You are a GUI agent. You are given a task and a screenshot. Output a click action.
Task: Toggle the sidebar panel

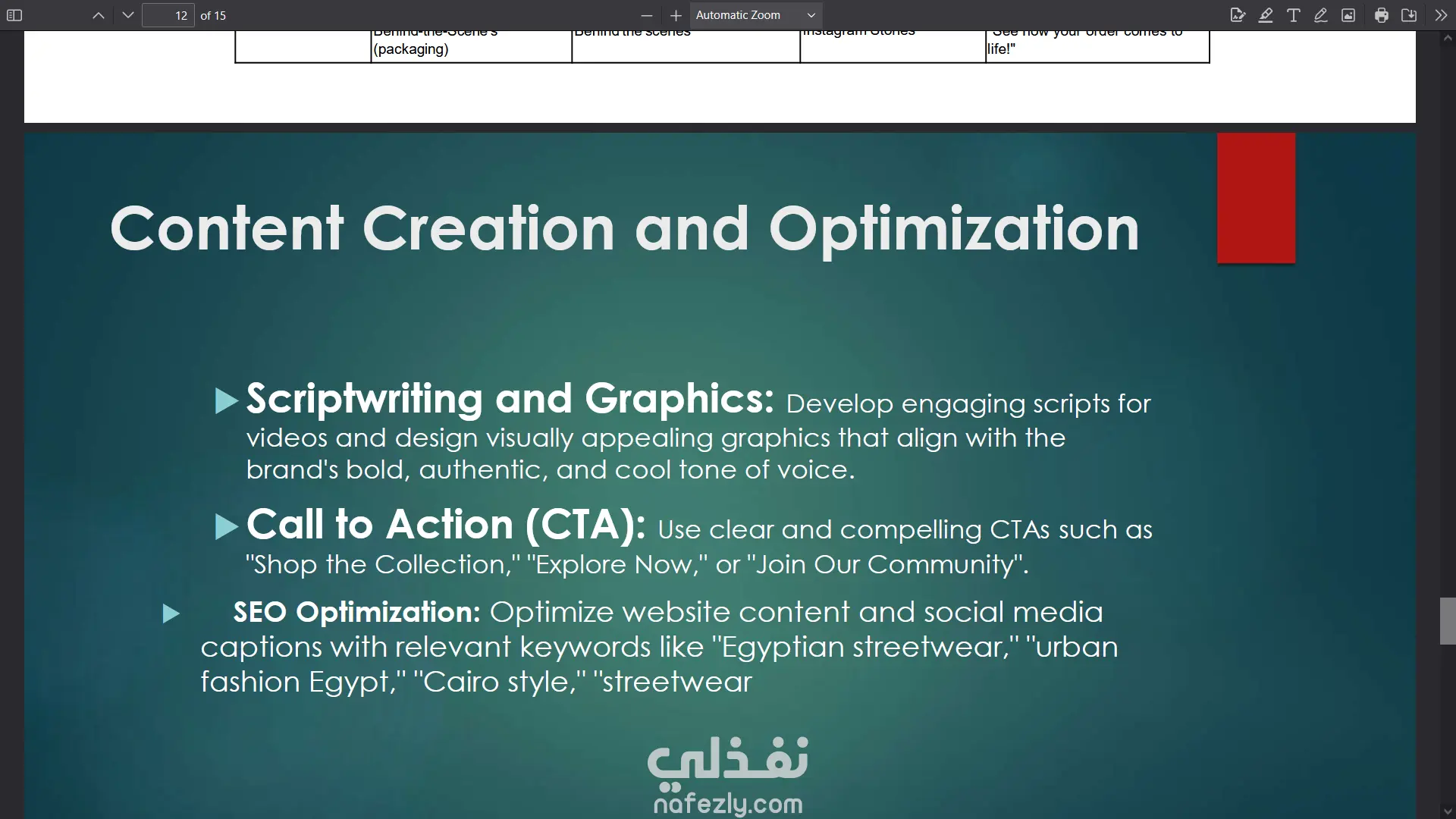14,15
